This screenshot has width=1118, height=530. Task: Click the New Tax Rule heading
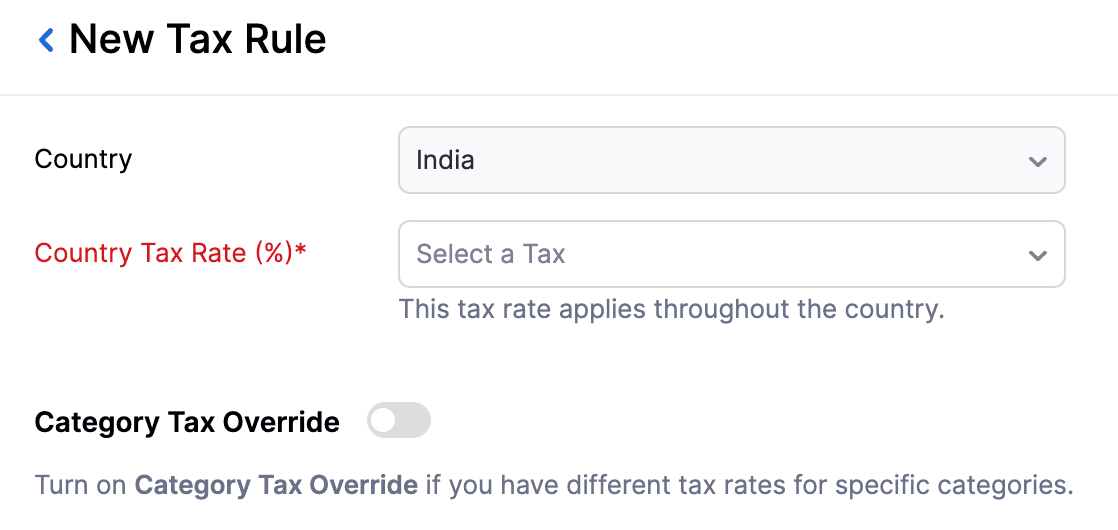tap(198, 40)
